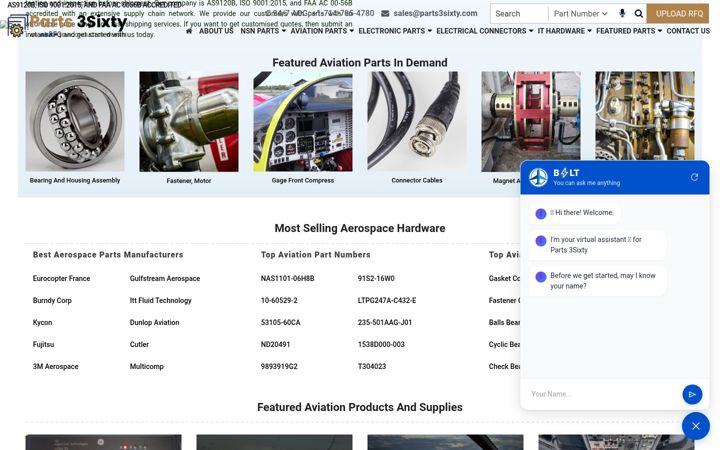Focus the Search input field
This screenshot has height=450, width=720.
click(519, 14)
